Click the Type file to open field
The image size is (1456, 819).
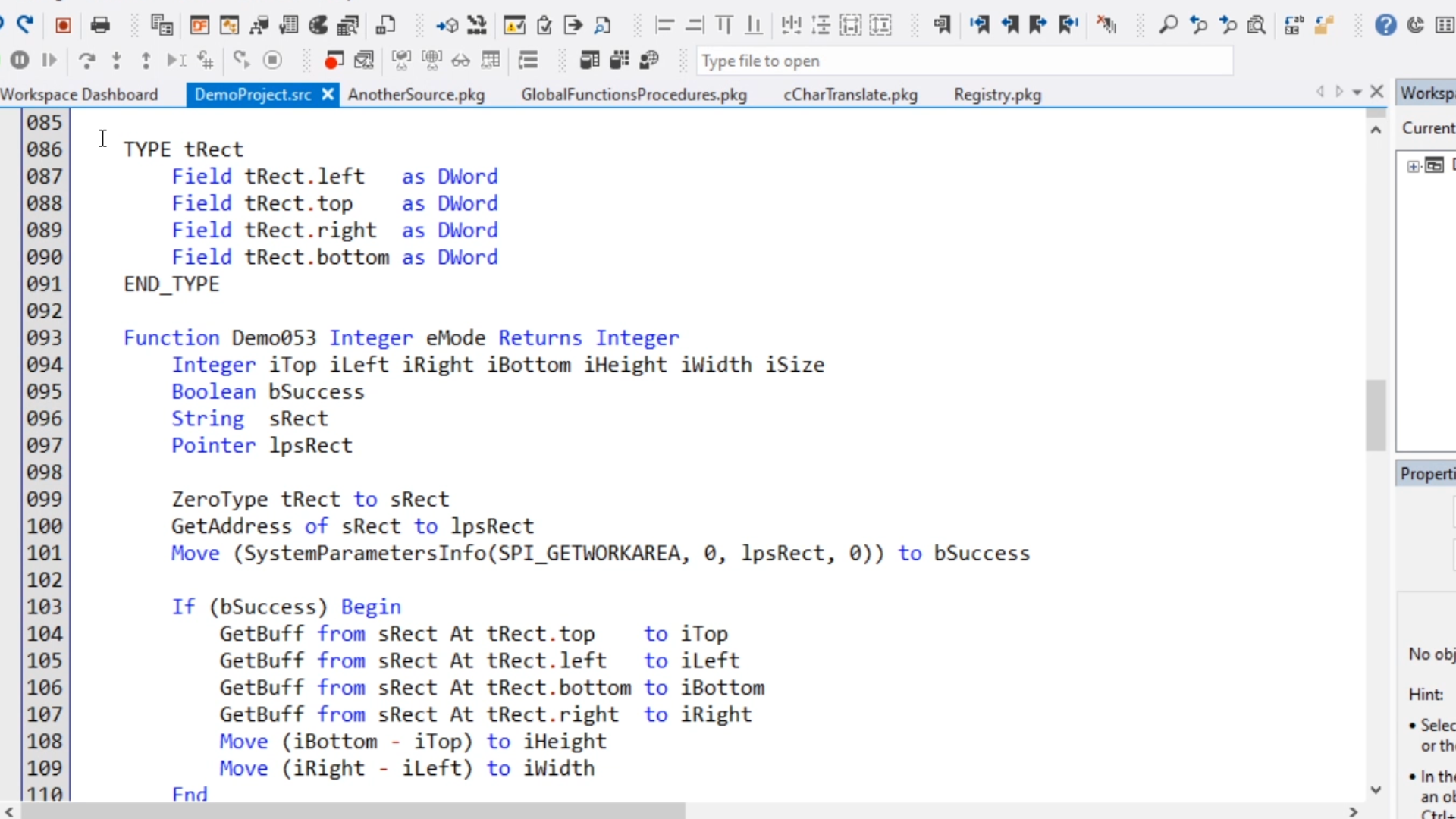point(963,61)
